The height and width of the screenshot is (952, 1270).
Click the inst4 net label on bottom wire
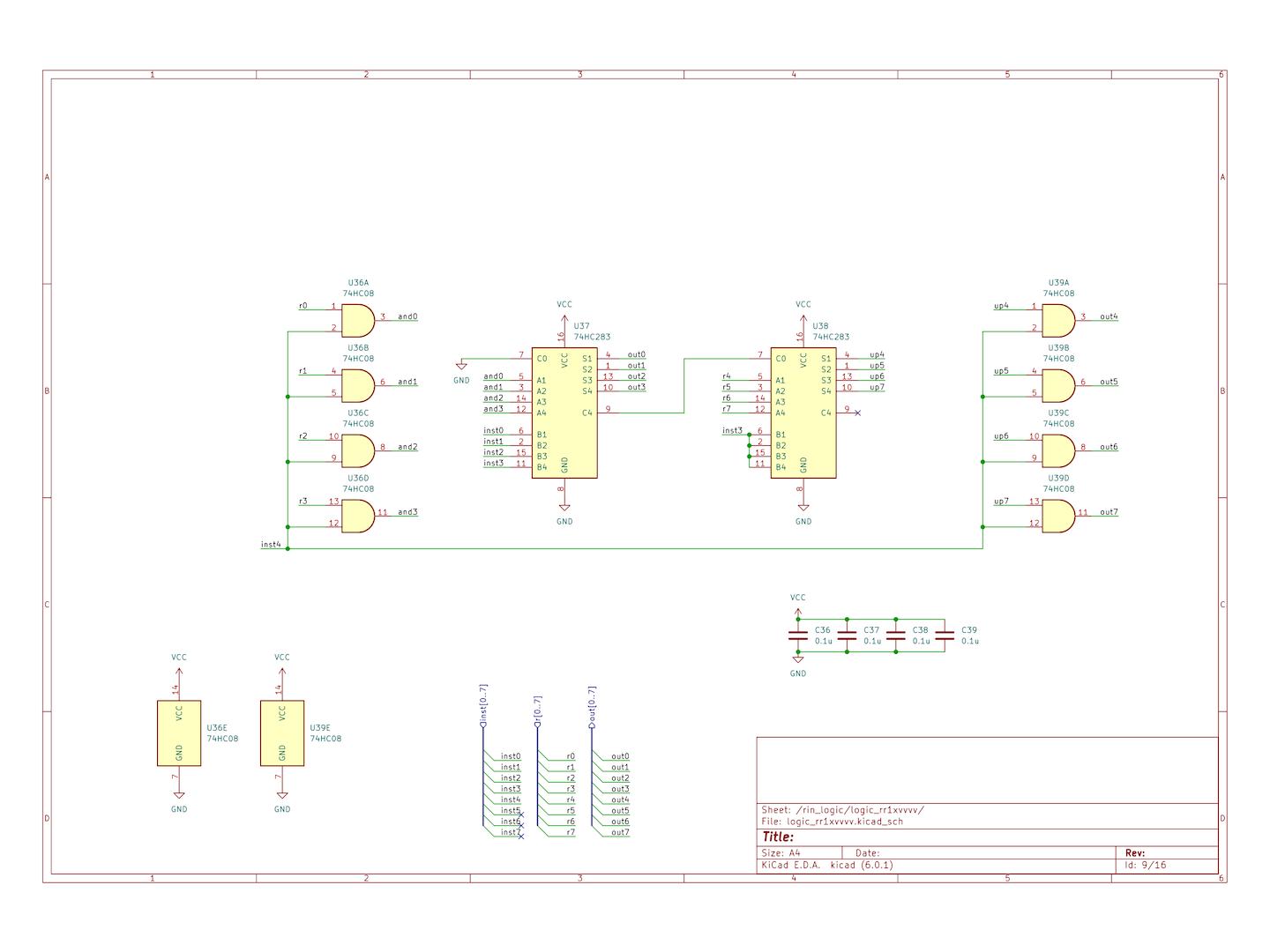[x=271, y=545]
